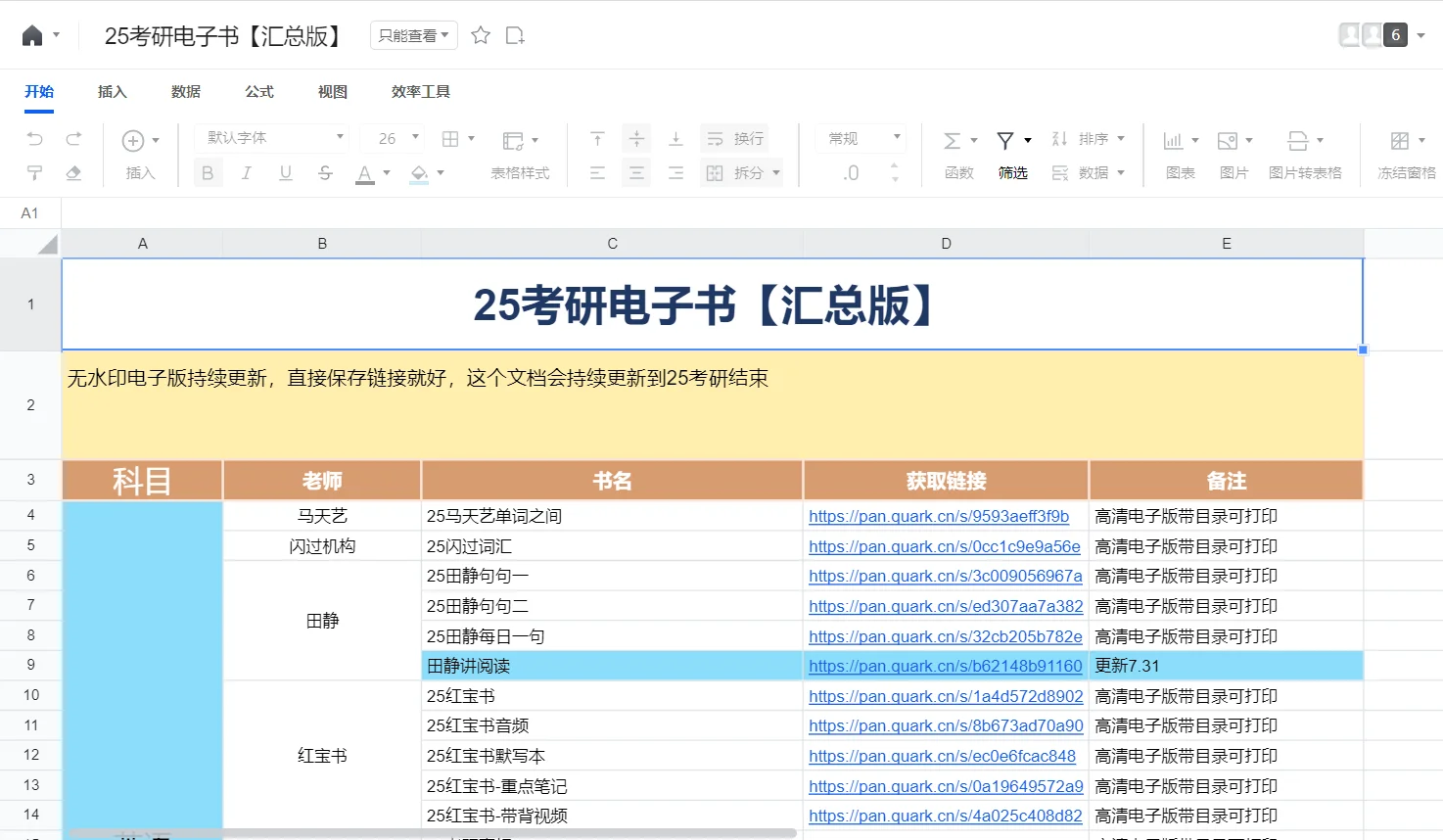The height and width of the screenshot is (840, 1443).
Task: Switch to the 数据 tab
Action: [186, 91]
